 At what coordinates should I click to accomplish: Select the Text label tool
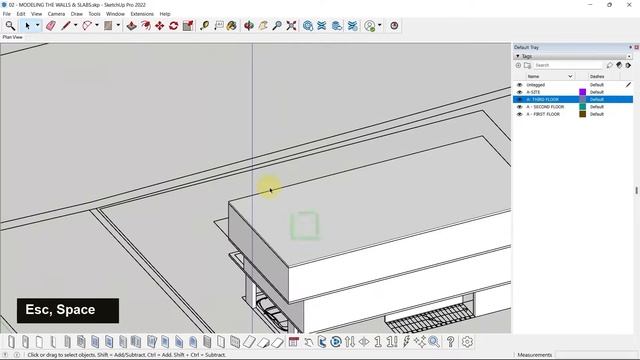tap(219, 26)
